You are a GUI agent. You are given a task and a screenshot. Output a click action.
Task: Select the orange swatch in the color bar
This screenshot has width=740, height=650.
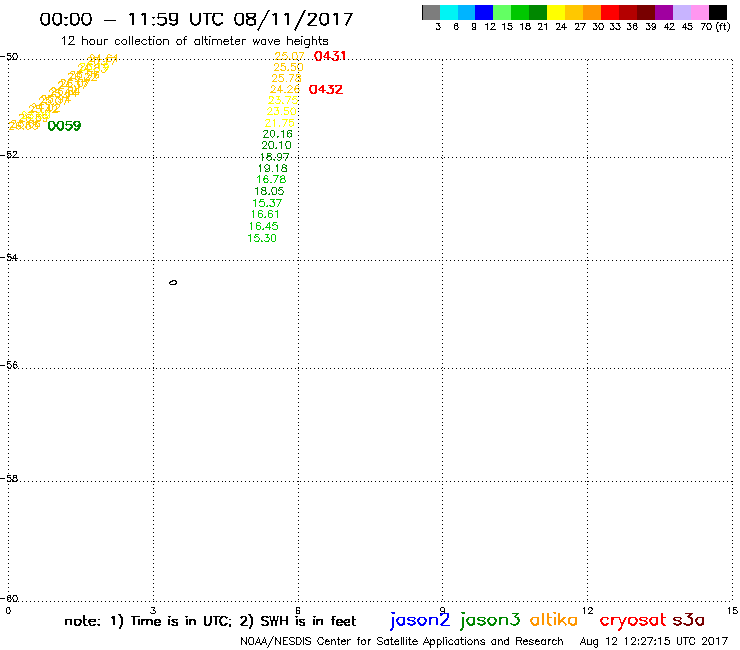click(x=592, y=12)
